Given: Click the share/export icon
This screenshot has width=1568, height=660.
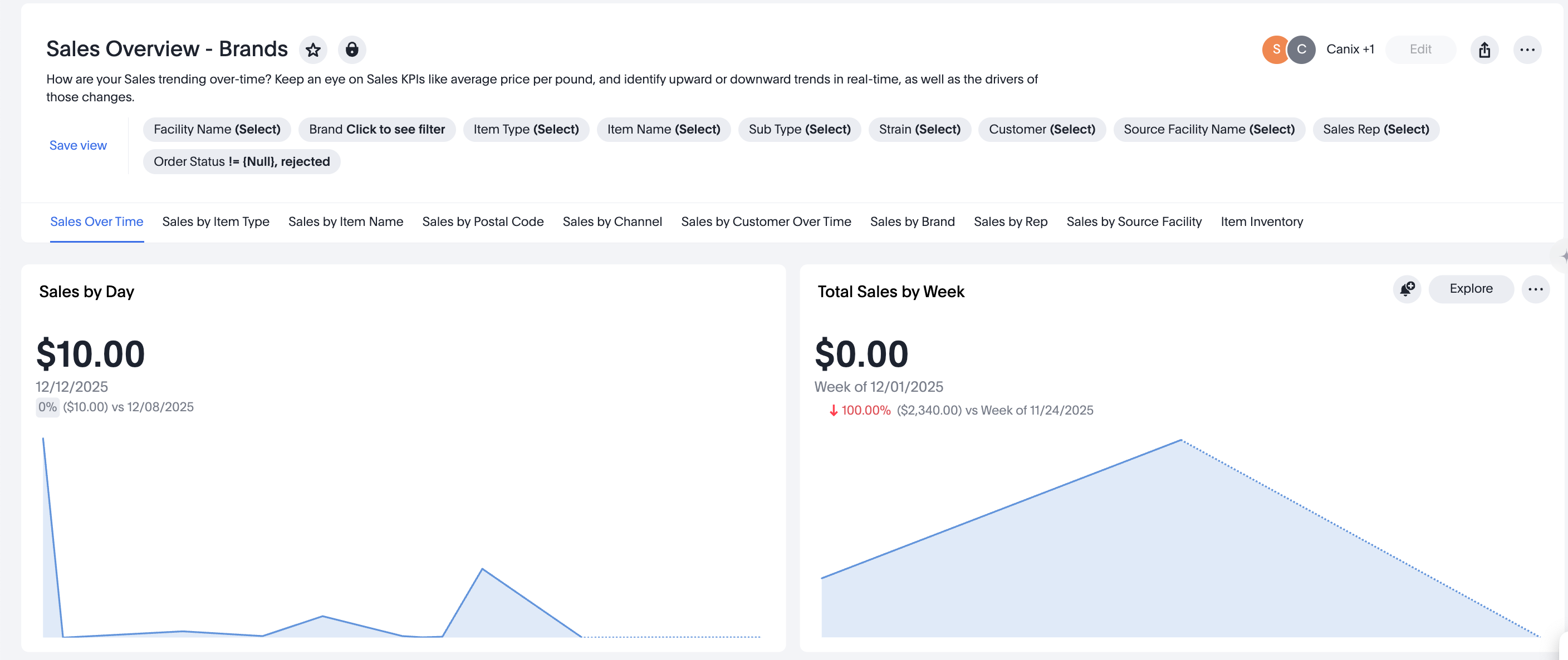Looking at the screenshot, I should click(x=1484, y=50).
